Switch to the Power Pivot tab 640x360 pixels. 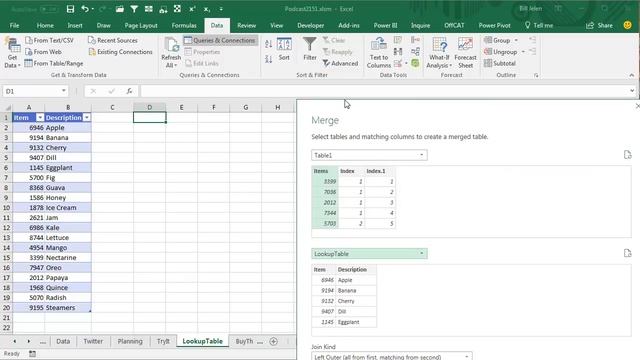[494, 25]
